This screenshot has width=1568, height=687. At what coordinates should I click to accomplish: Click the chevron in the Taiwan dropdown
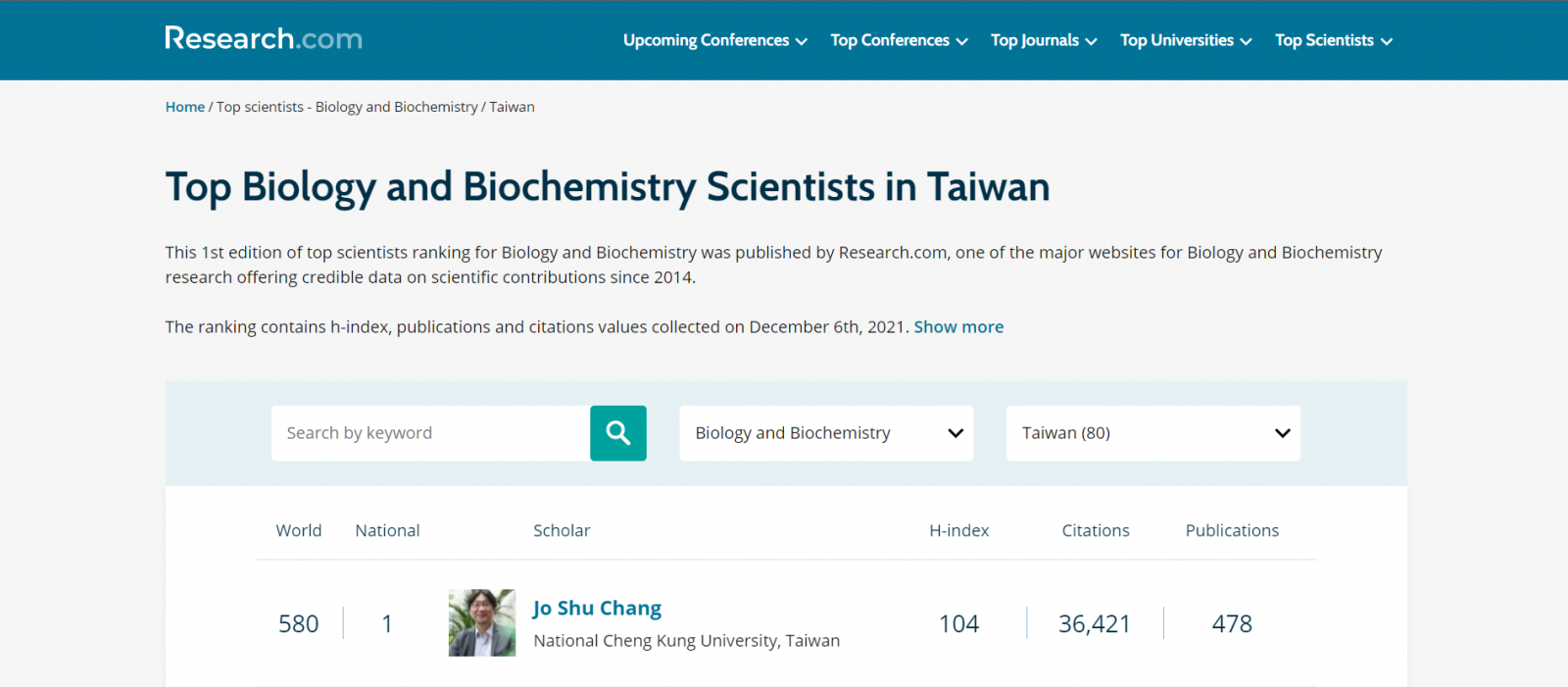pyautogui.click(x=1282, y=433)
